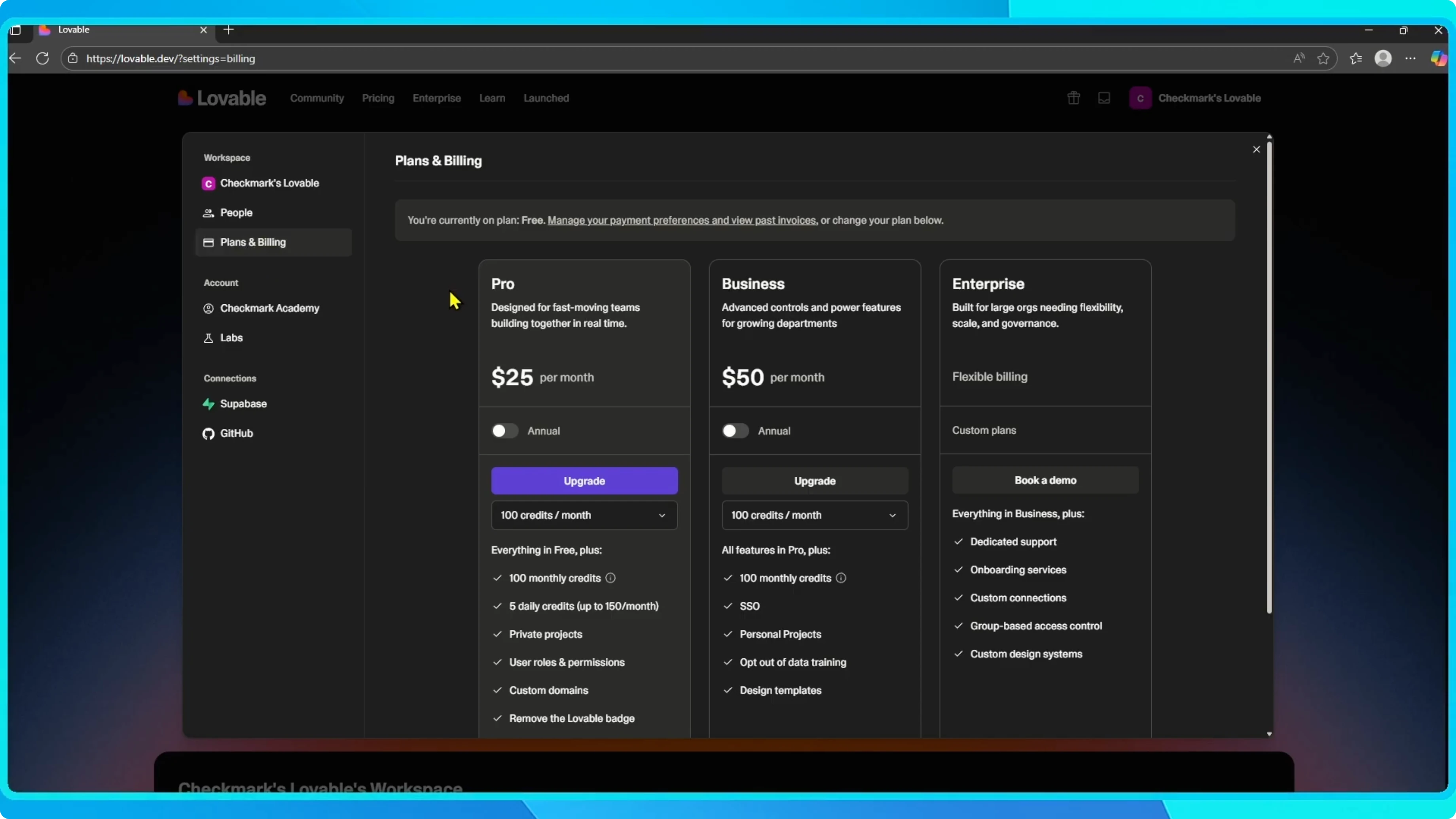The image size is (1456, 819).
Task: Open Checkmark's Lovable workspace settings
Action: [x=273, y=183]
